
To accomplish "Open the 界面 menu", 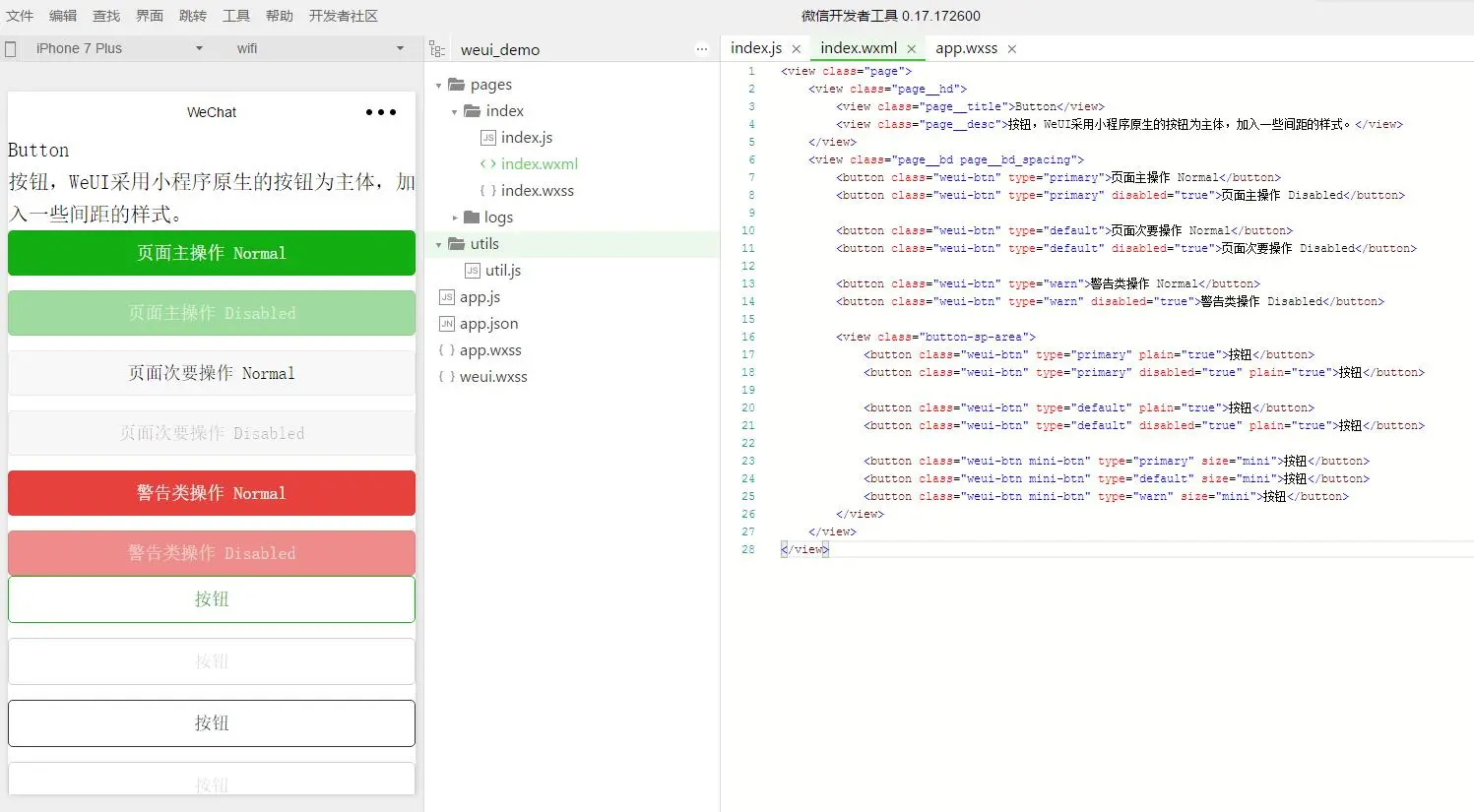I will 150,16.
